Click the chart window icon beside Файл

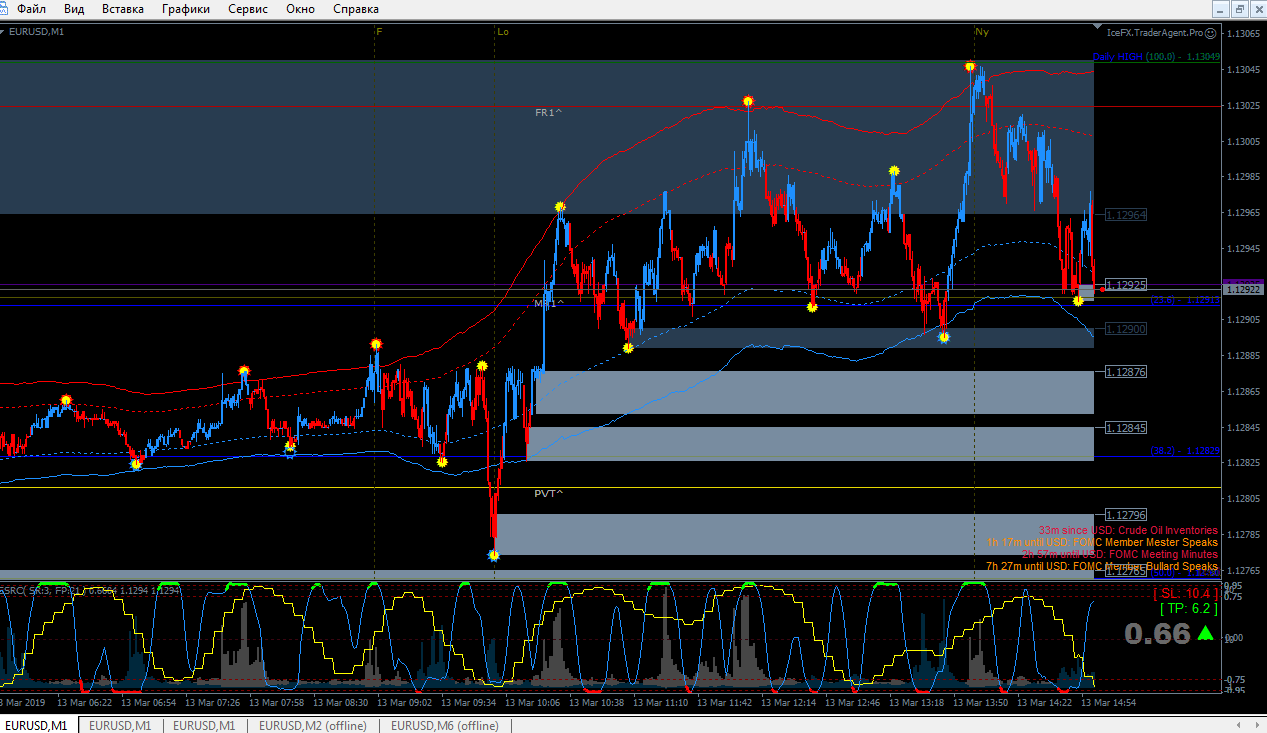tap(6, 9)
